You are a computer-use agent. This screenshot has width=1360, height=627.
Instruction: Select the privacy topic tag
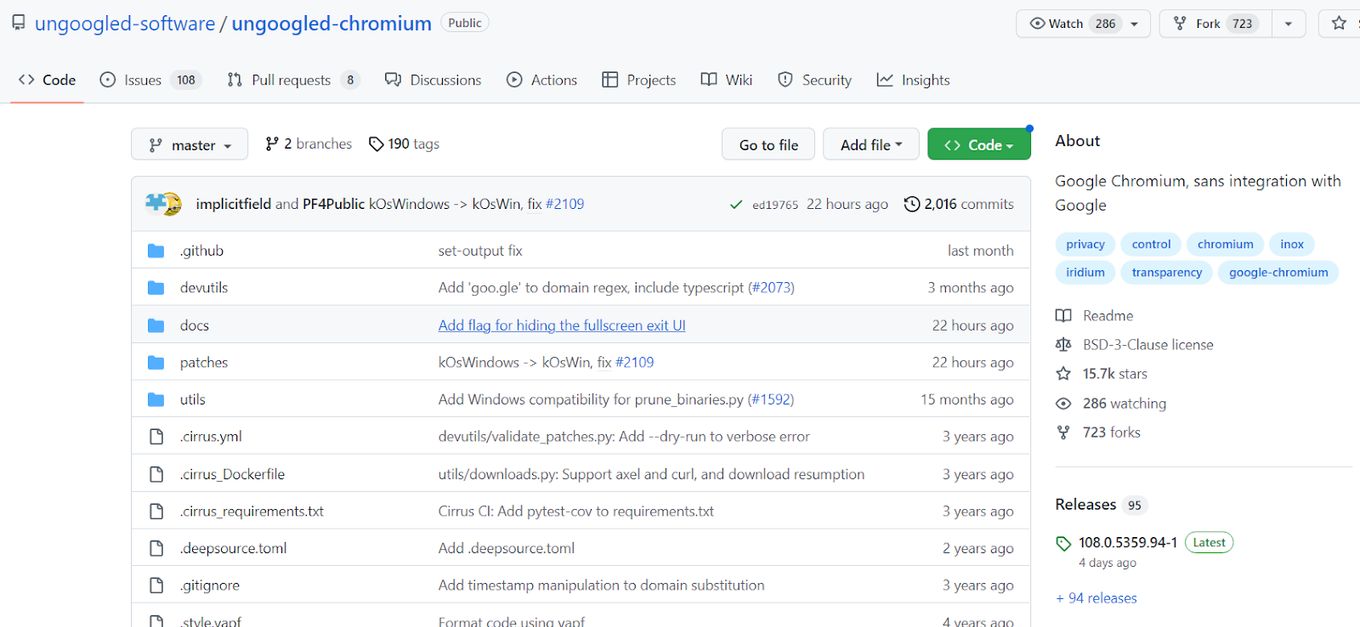(1085, 244)
